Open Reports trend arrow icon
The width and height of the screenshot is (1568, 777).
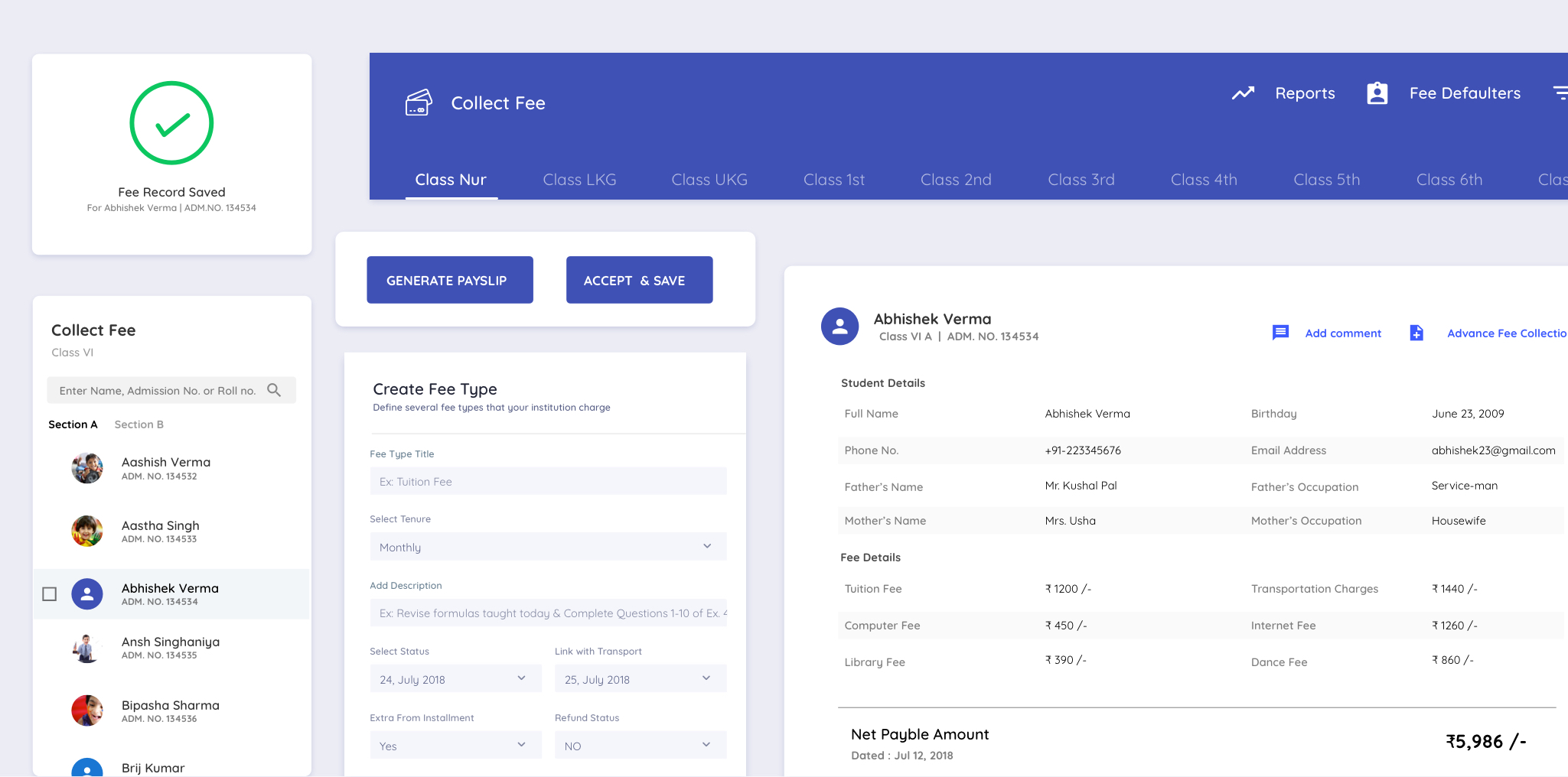(1243, 93)
